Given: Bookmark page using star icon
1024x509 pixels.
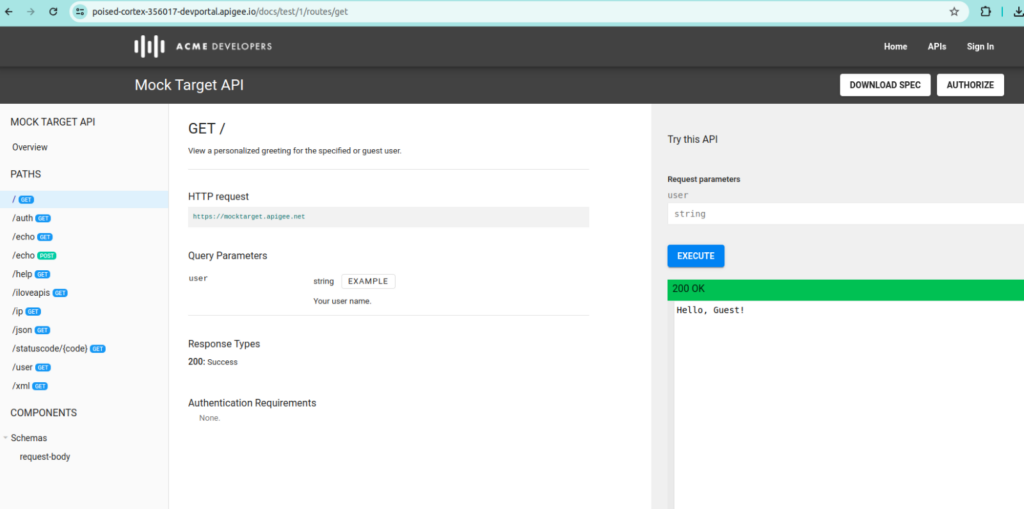Looking at the screenshot, I should point(953,12).
